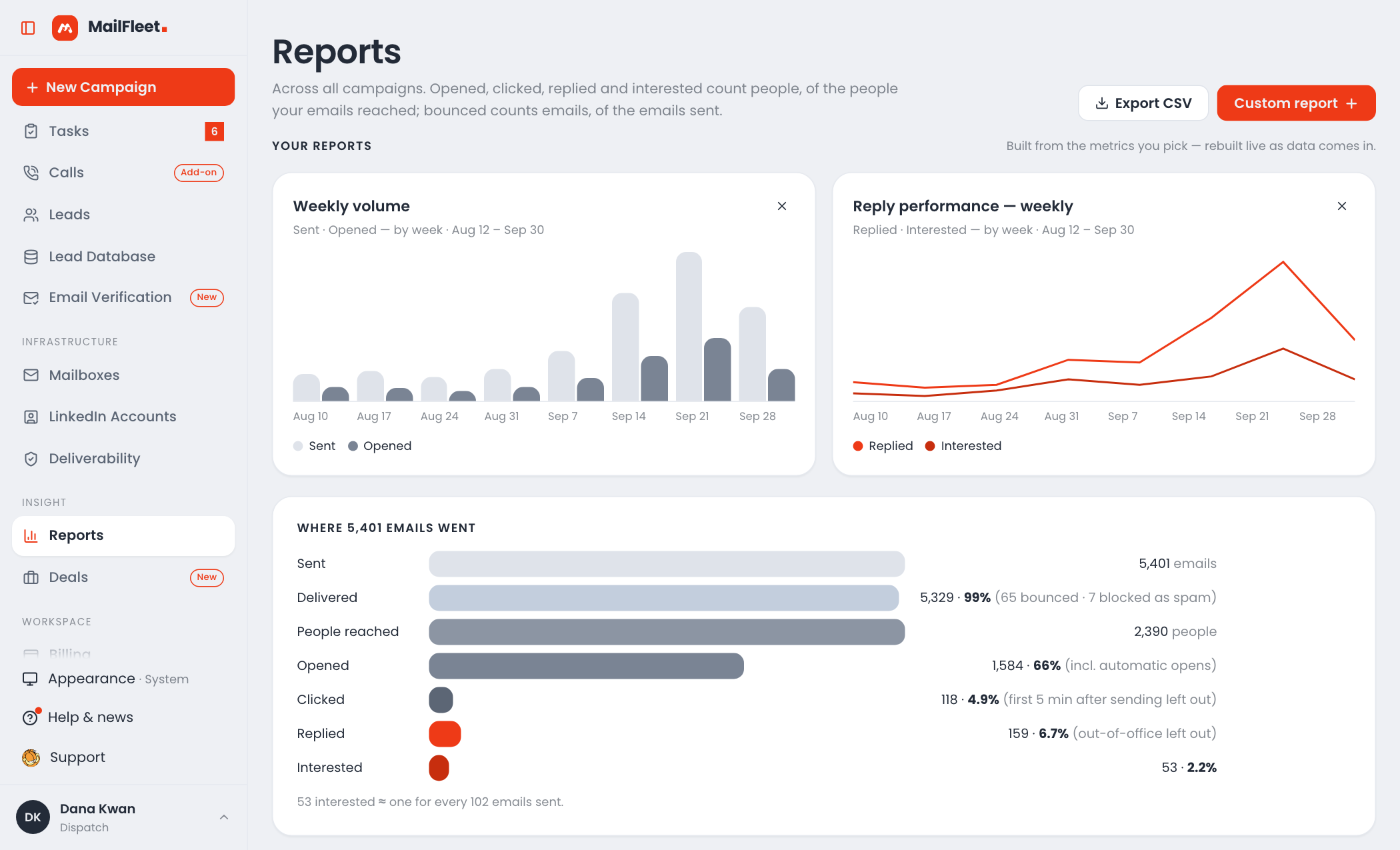Click the Clicked funnel bar
This screenshot has width=1400, height=850.
[441, 700]
